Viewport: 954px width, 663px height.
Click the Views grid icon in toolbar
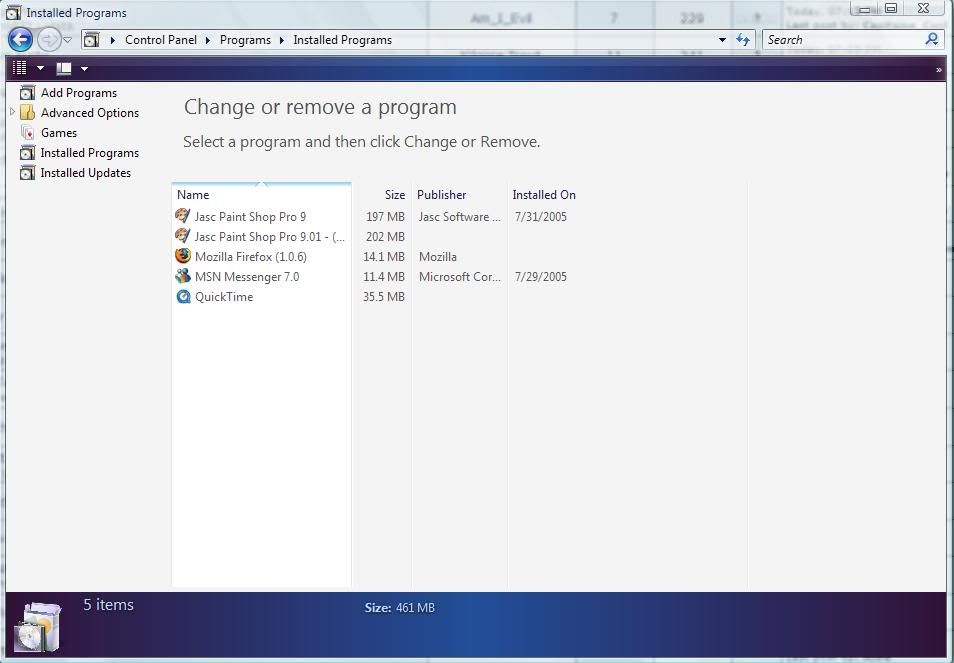[19, 68]
